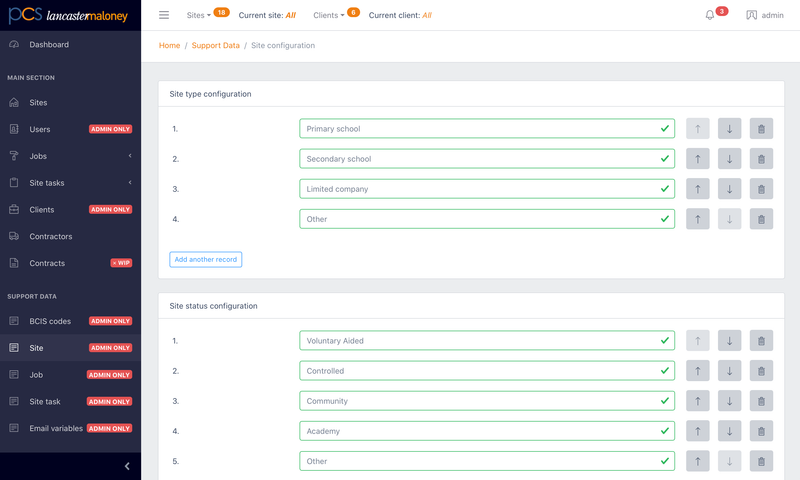Screen dimensions: 800x480
Task: Click the hamburger menu icon
Action: coord(164,15)
